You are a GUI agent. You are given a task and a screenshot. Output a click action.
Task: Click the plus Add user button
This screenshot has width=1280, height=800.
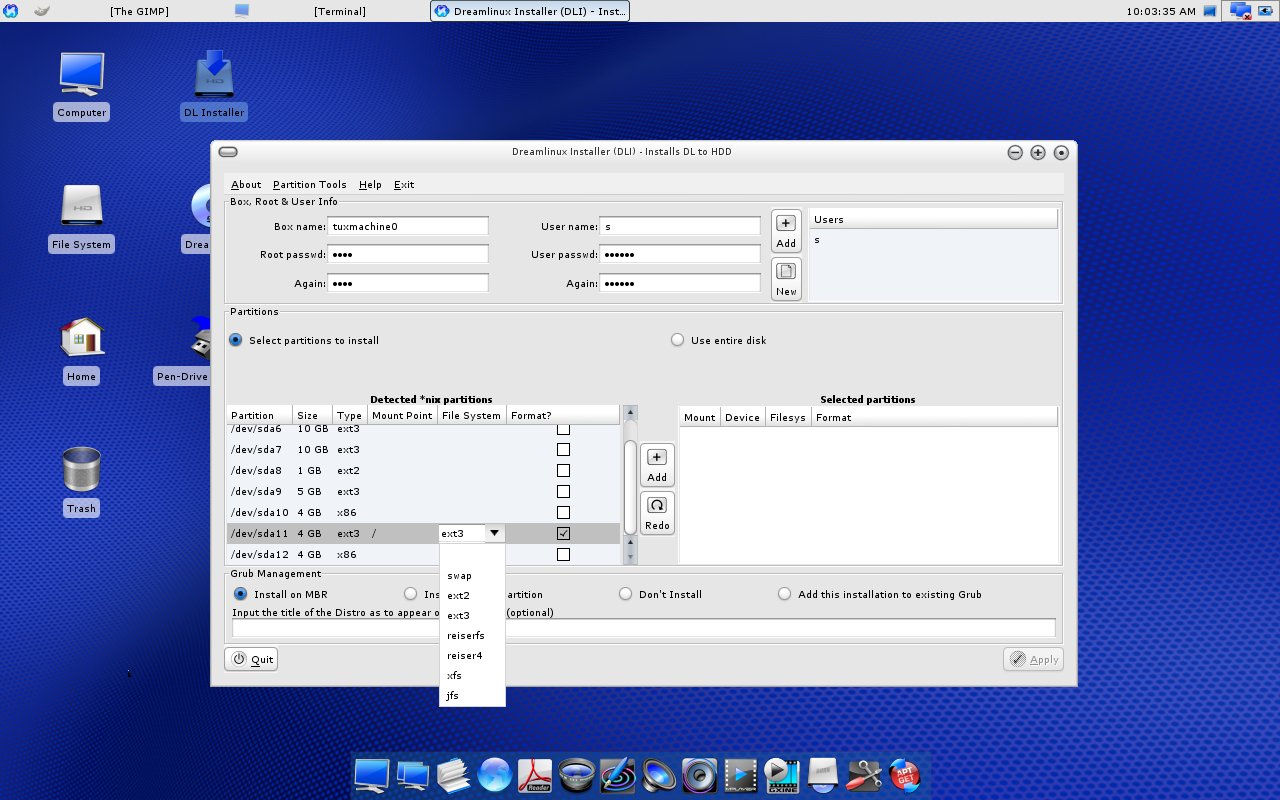point(786,232)
